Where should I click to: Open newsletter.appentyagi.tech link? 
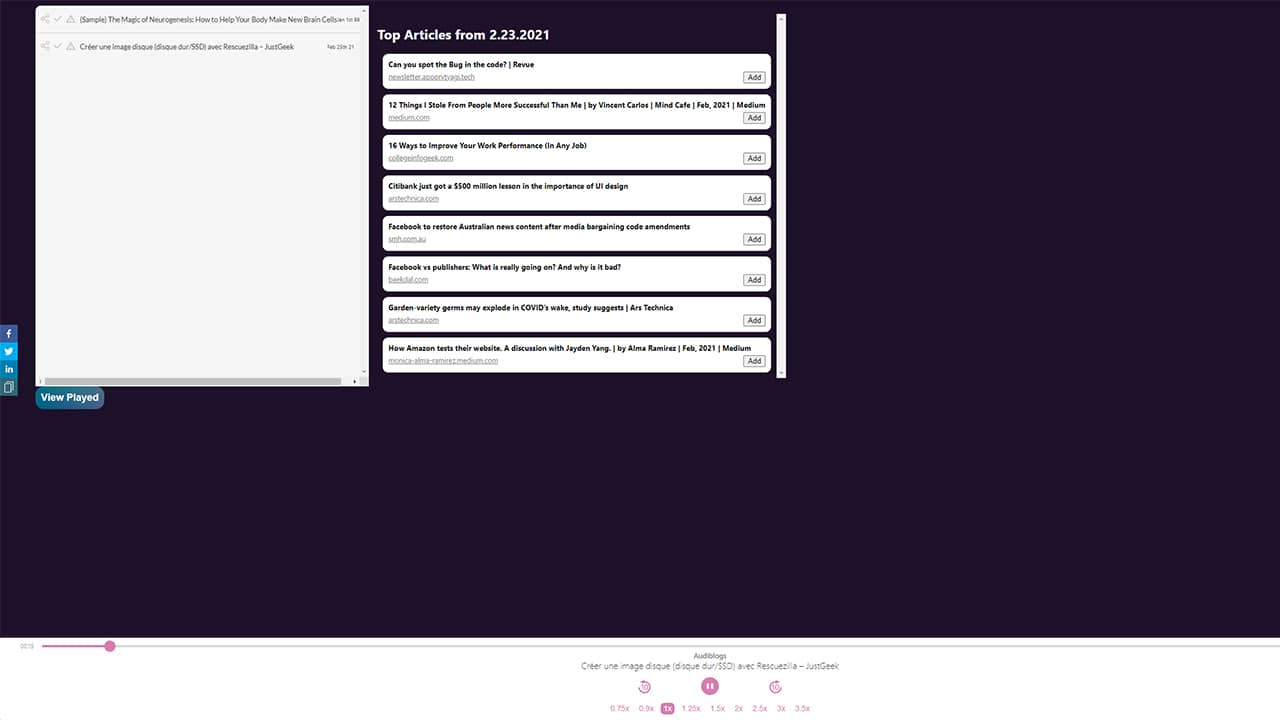click(431, 77)
